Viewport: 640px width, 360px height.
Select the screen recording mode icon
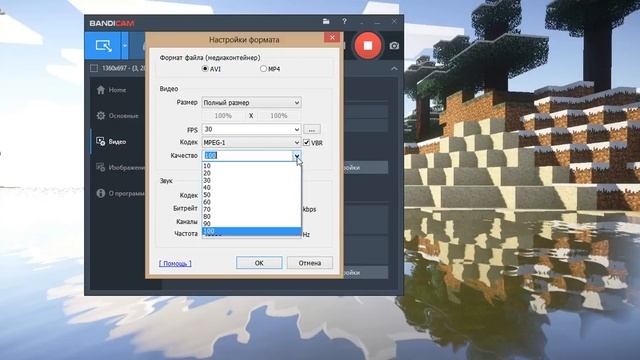coord(103,46)
